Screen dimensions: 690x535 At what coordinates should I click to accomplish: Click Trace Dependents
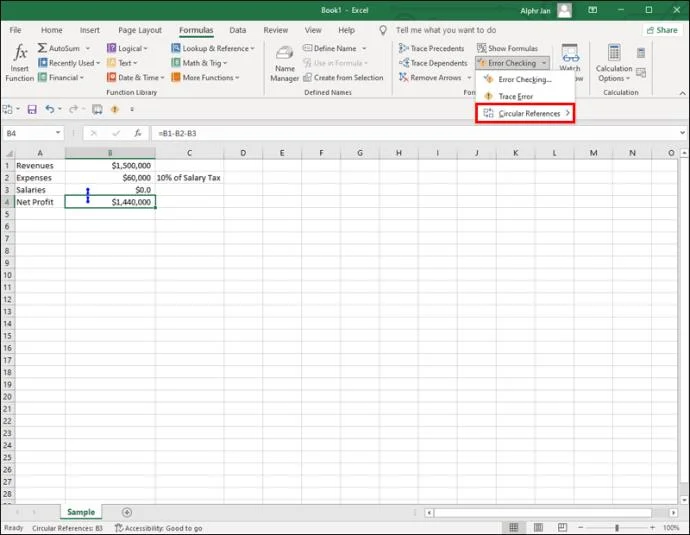433,63
